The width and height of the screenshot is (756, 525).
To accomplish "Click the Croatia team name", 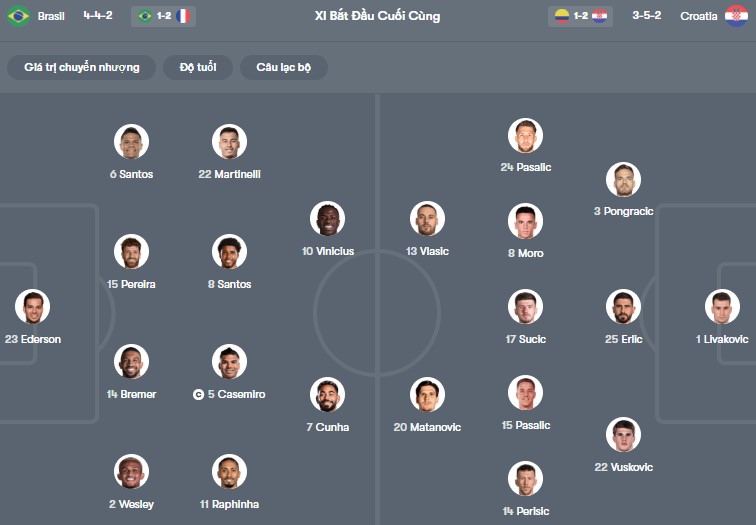I will [x=698, y=16].
